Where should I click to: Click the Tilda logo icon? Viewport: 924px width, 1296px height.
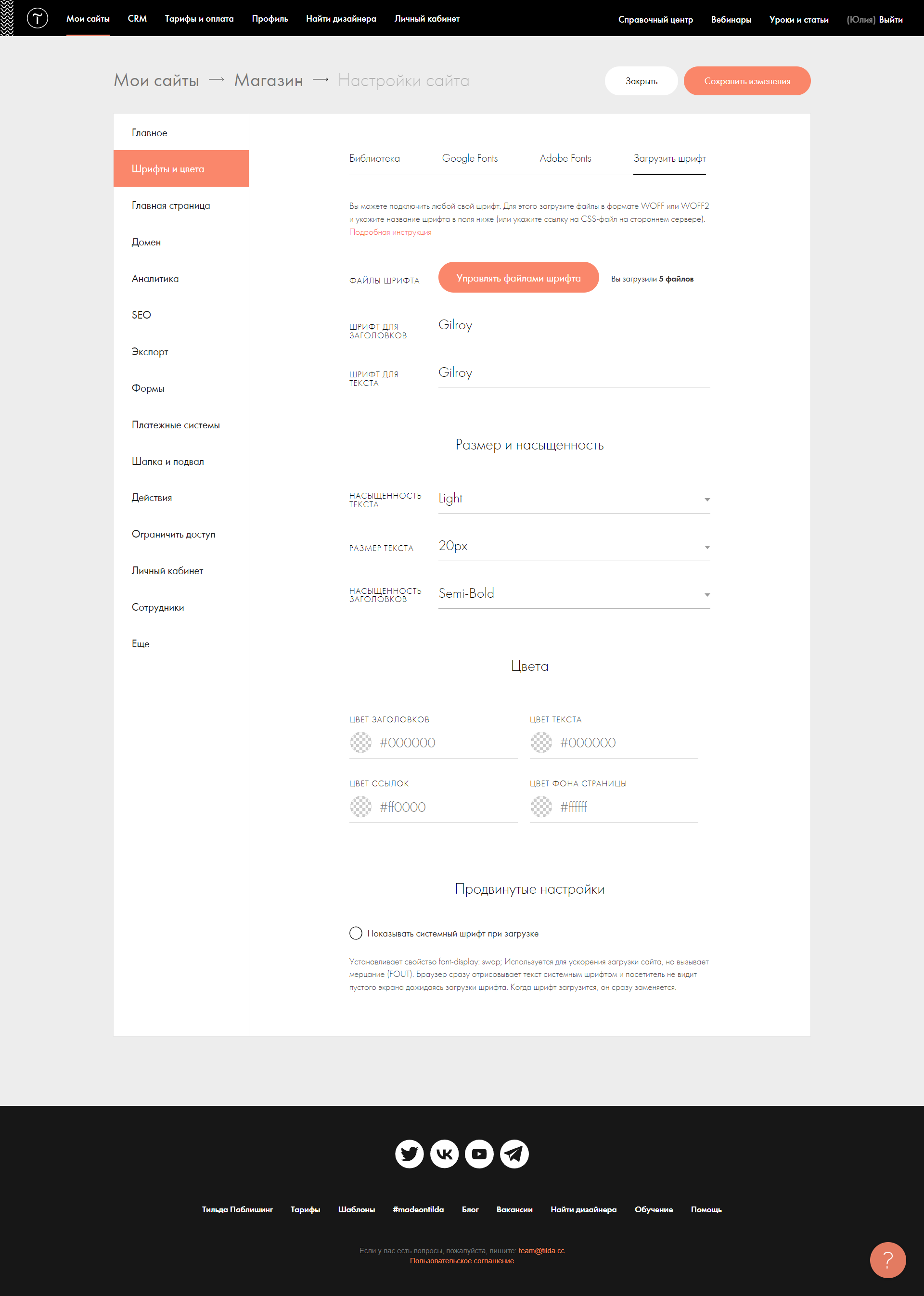(x=38, y=18)
